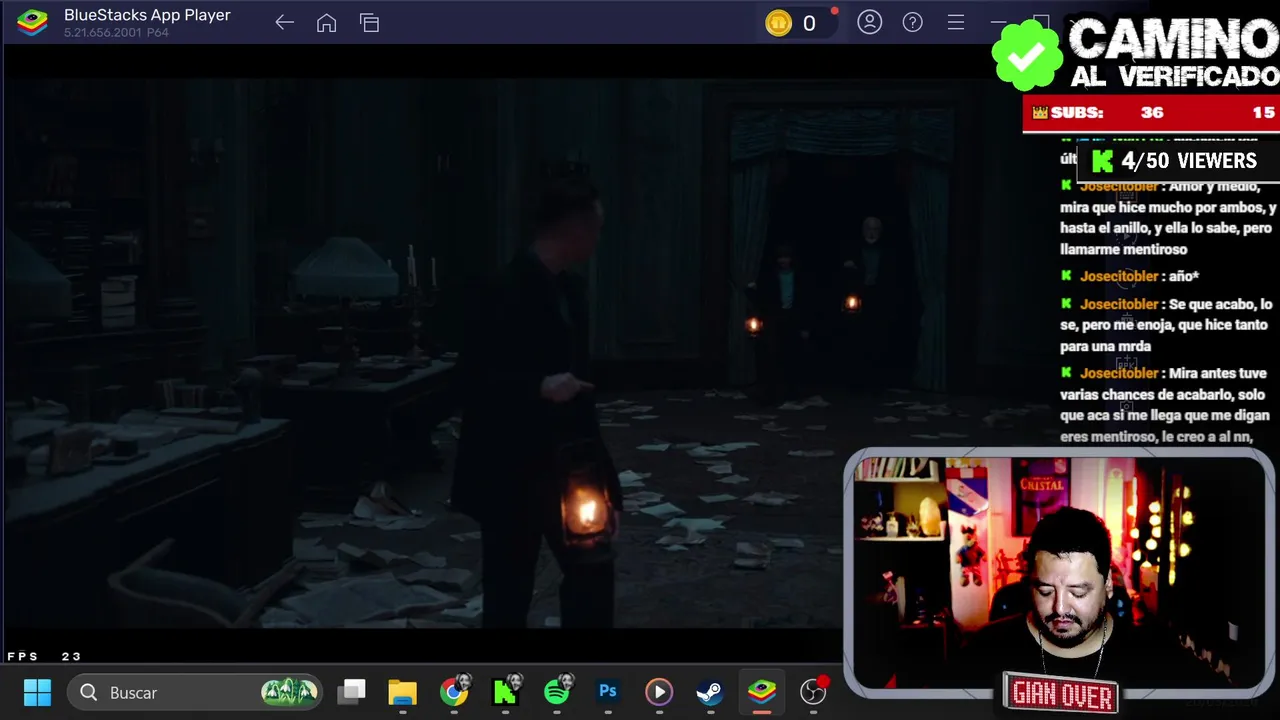The height and width of the screenshot is (720, 1280).
Task: Click the Buscar search box
Action: point(194,692)
